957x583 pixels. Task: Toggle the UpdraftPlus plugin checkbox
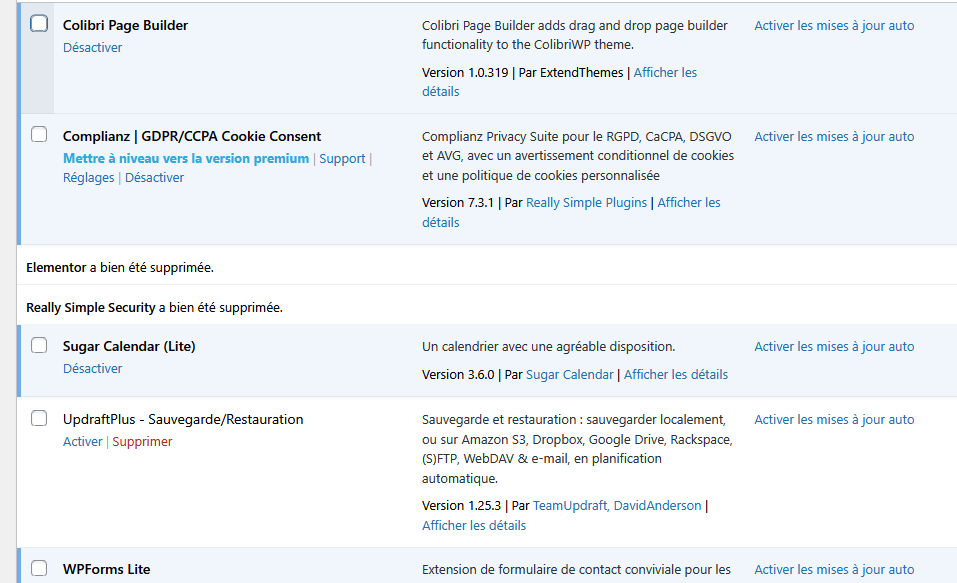[39, 418]
